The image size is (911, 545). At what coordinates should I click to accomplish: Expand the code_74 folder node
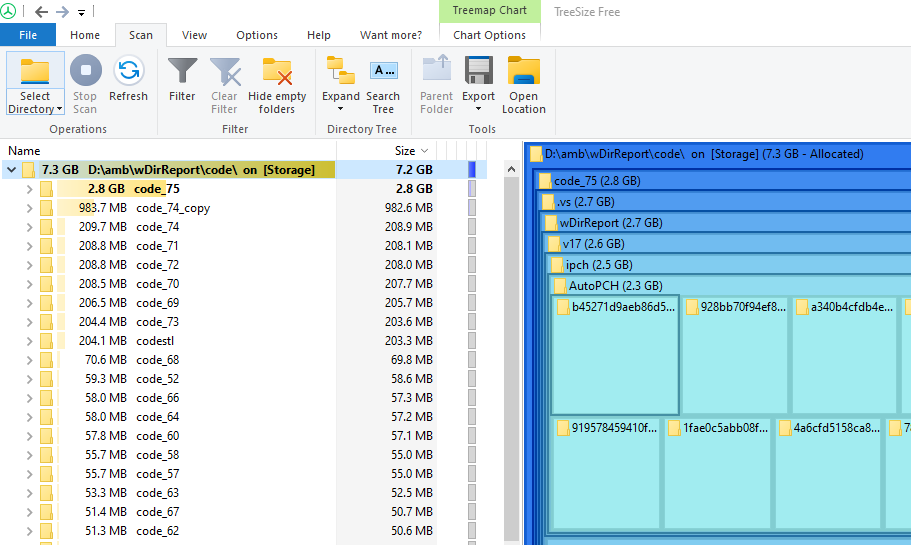pyautogui.click(x=29, y=227)
